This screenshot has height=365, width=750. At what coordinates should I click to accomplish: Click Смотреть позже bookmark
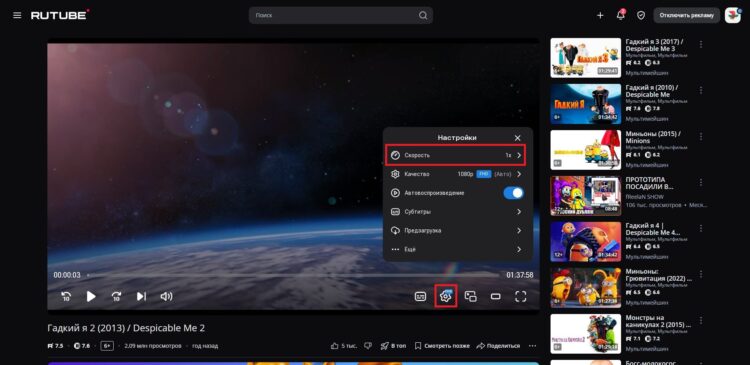442,345
